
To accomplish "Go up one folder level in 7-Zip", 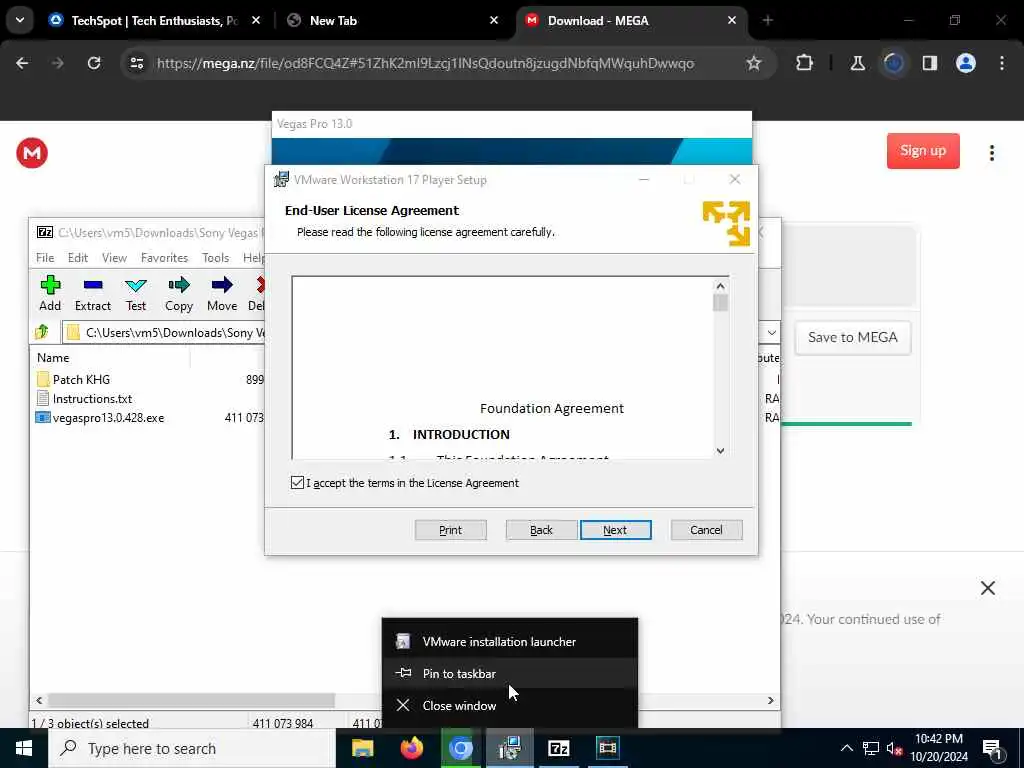I will [x=42, y=332].
